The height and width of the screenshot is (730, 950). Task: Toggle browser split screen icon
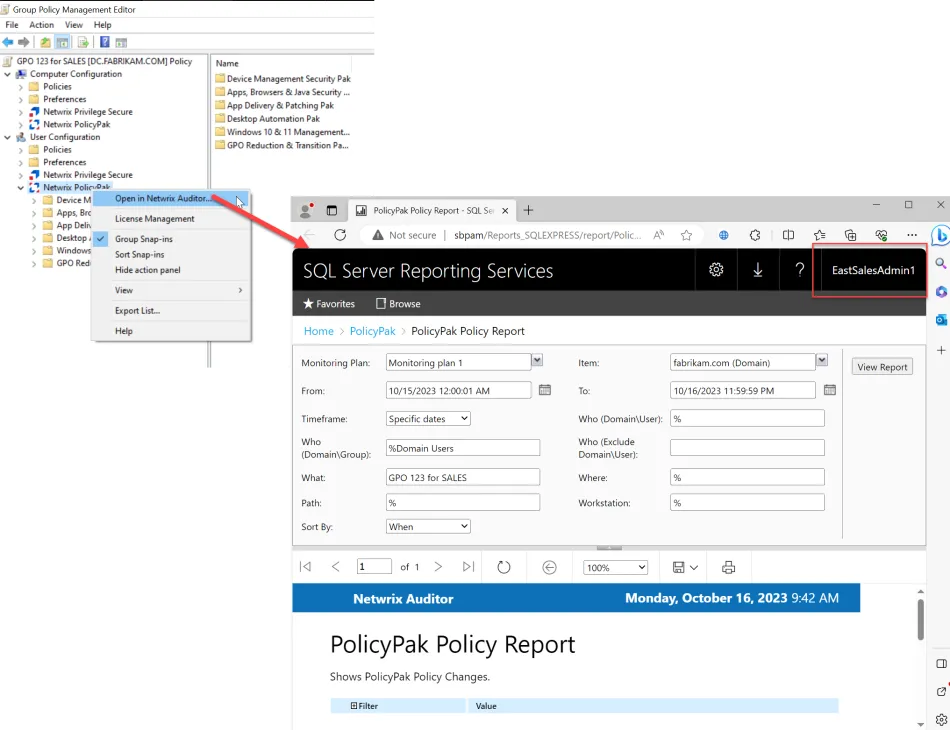point(788,235)
